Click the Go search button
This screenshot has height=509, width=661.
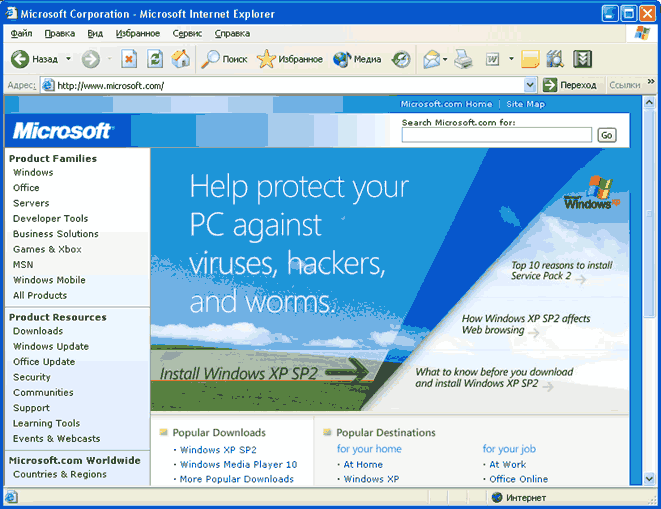[607, 135]
